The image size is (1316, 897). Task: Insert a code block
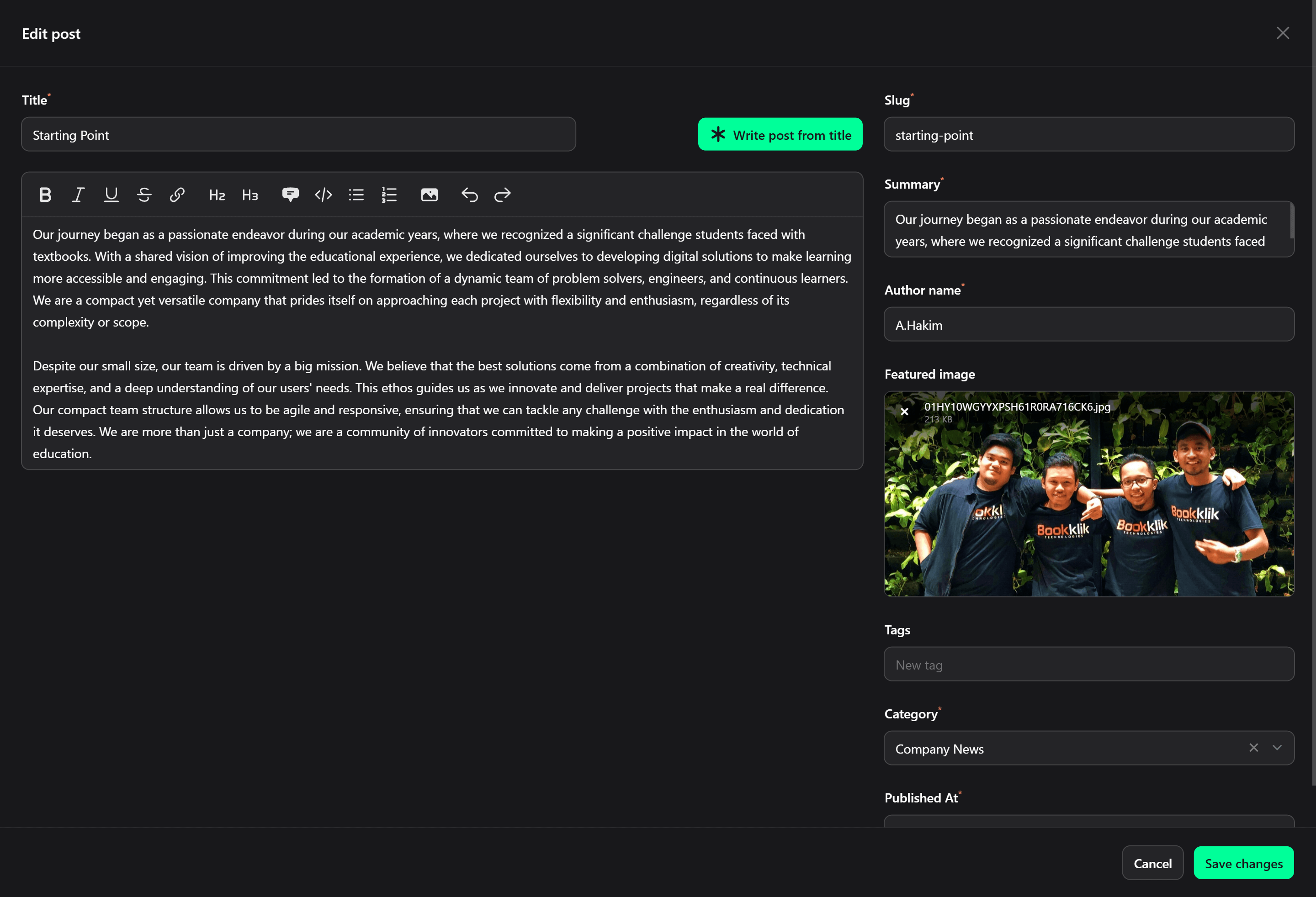323,195
